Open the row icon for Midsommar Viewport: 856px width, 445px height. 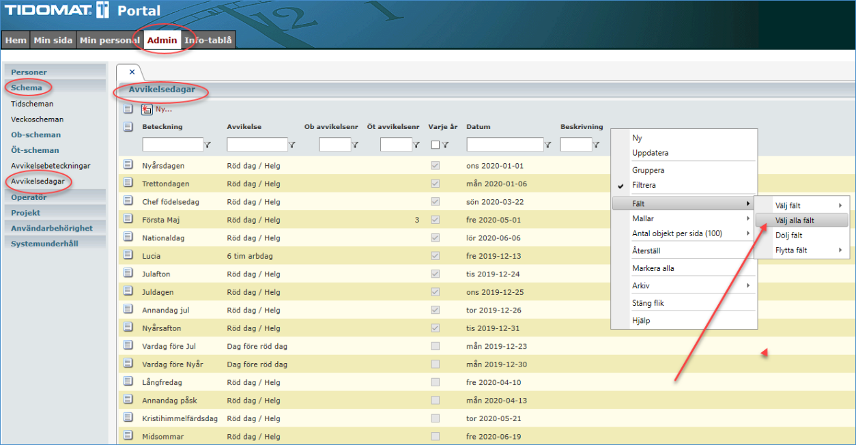tap(128, 435)
